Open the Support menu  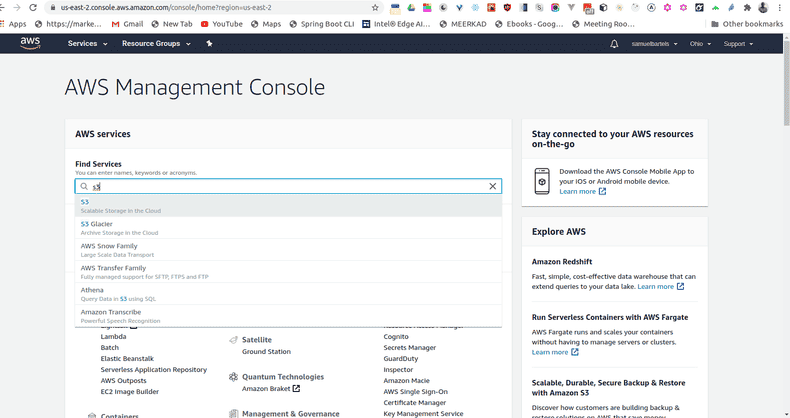click(738, 44)
